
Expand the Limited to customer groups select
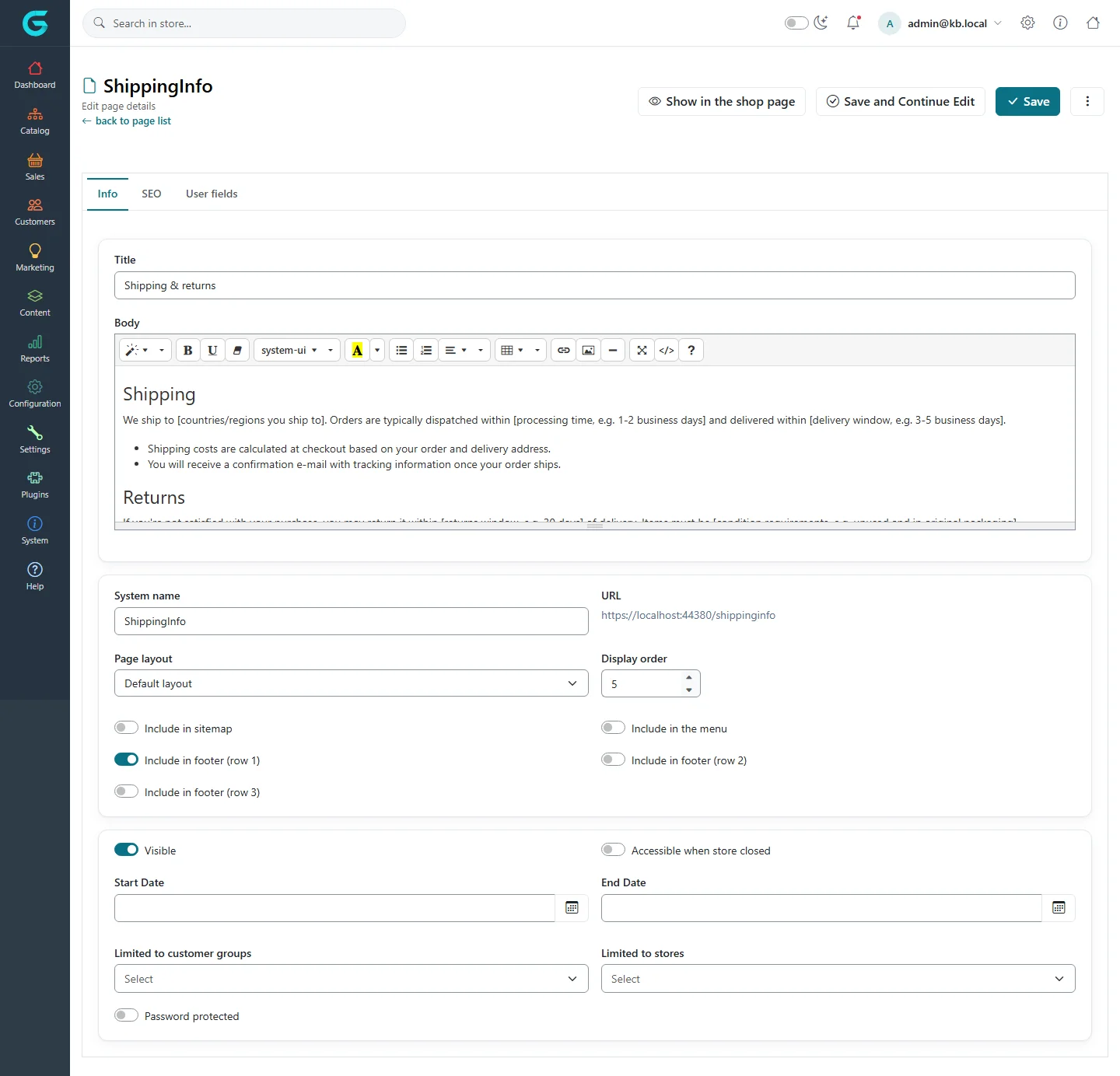[352, 979]
